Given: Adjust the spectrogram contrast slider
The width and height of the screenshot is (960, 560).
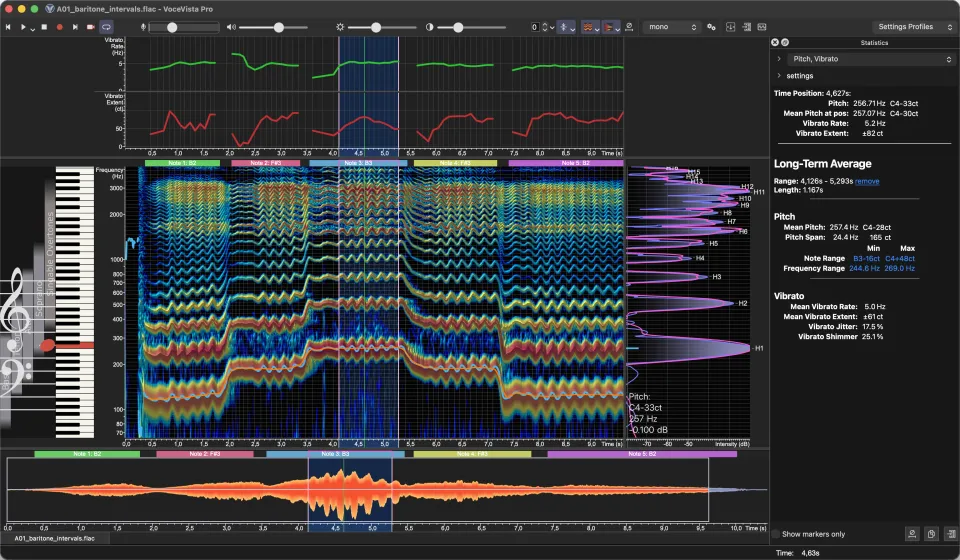Looking at the screenshot, I should pos(471,27).
